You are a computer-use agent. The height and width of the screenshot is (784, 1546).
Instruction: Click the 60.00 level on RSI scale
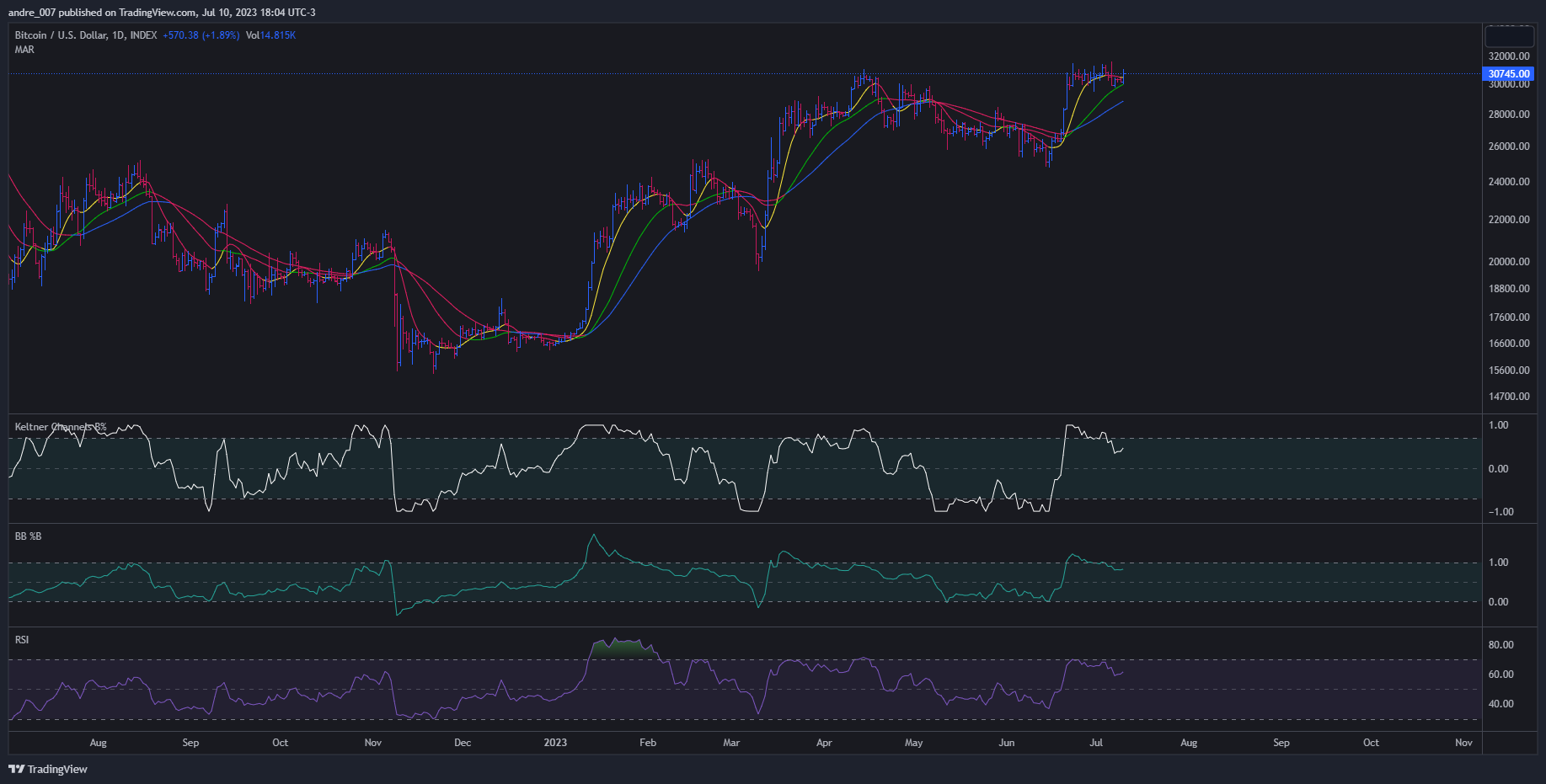pos(1501,675)
